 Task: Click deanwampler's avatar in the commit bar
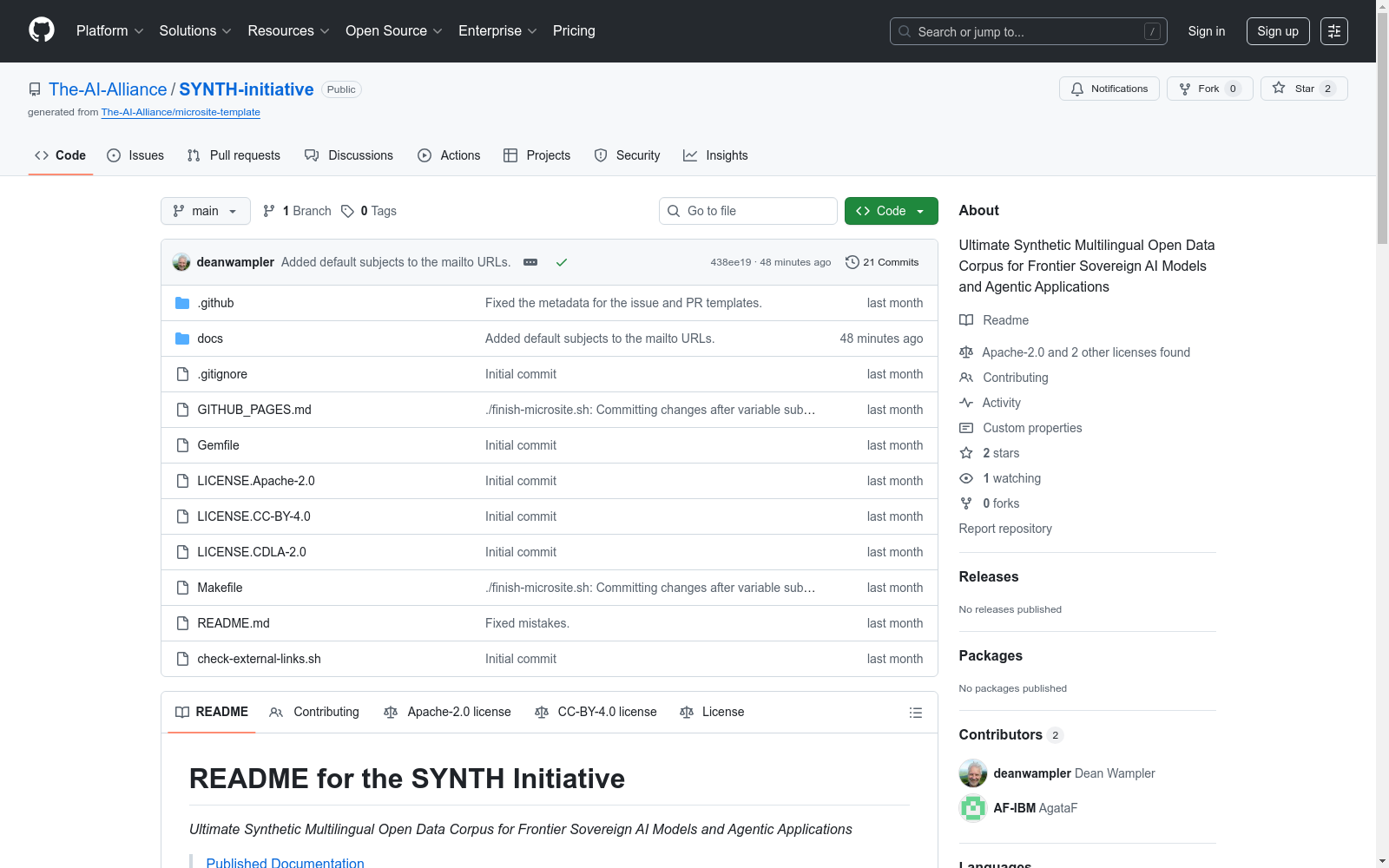[x=181, y=262]
